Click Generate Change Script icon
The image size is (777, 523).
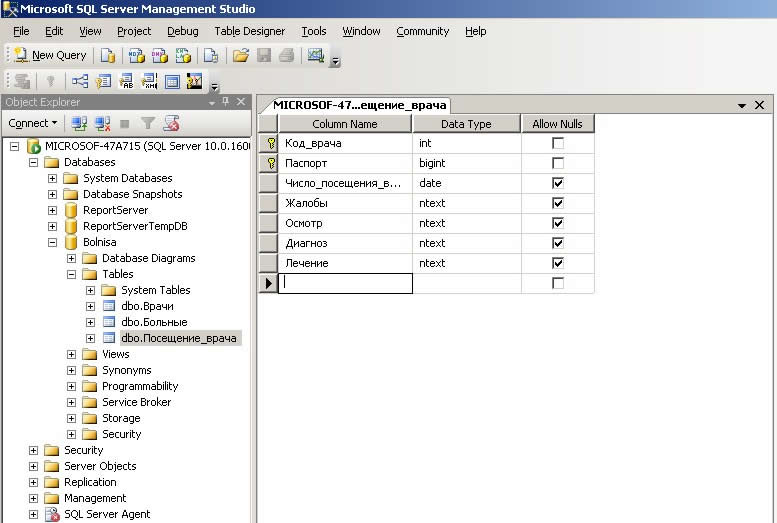pos(22,81)
